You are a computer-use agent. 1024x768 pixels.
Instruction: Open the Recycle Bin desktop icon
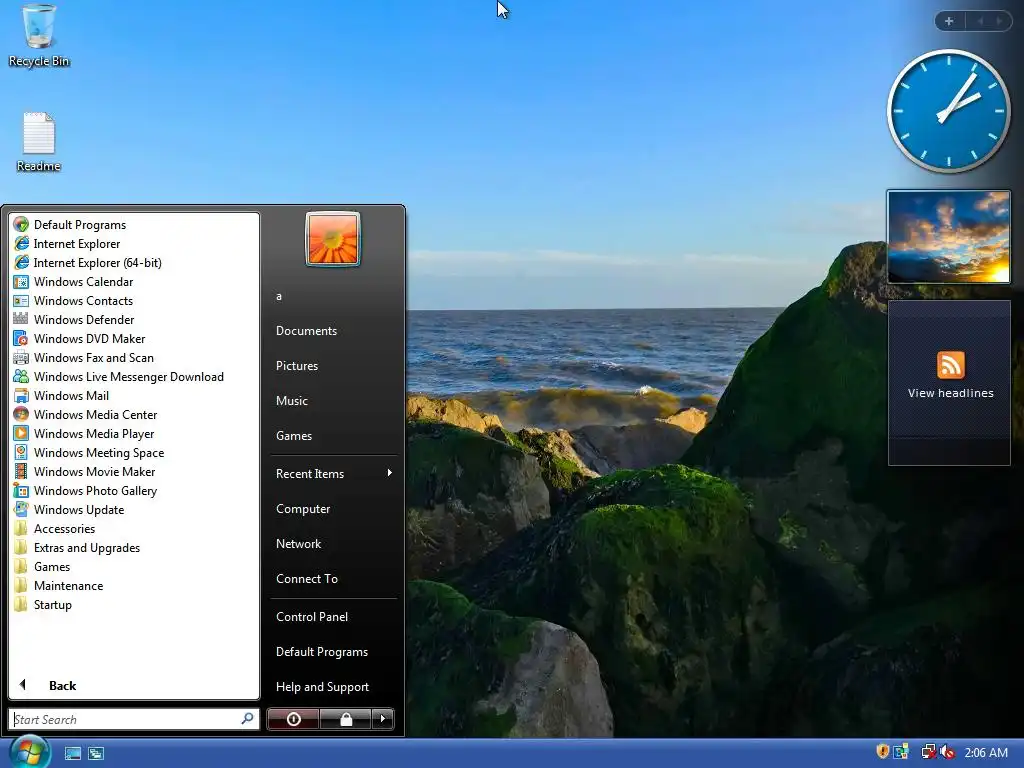(x=39, y=36)
